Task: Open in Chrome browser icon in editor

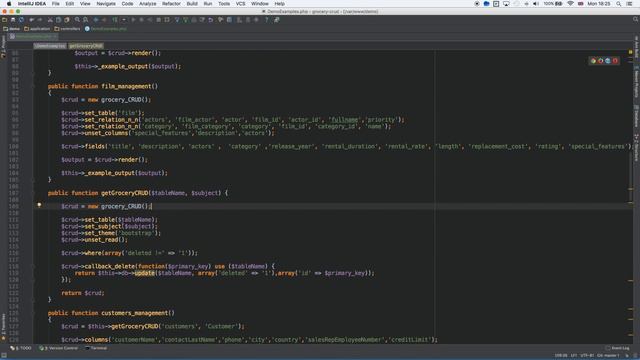Action: pyautogui.click(x=593, y=61)
